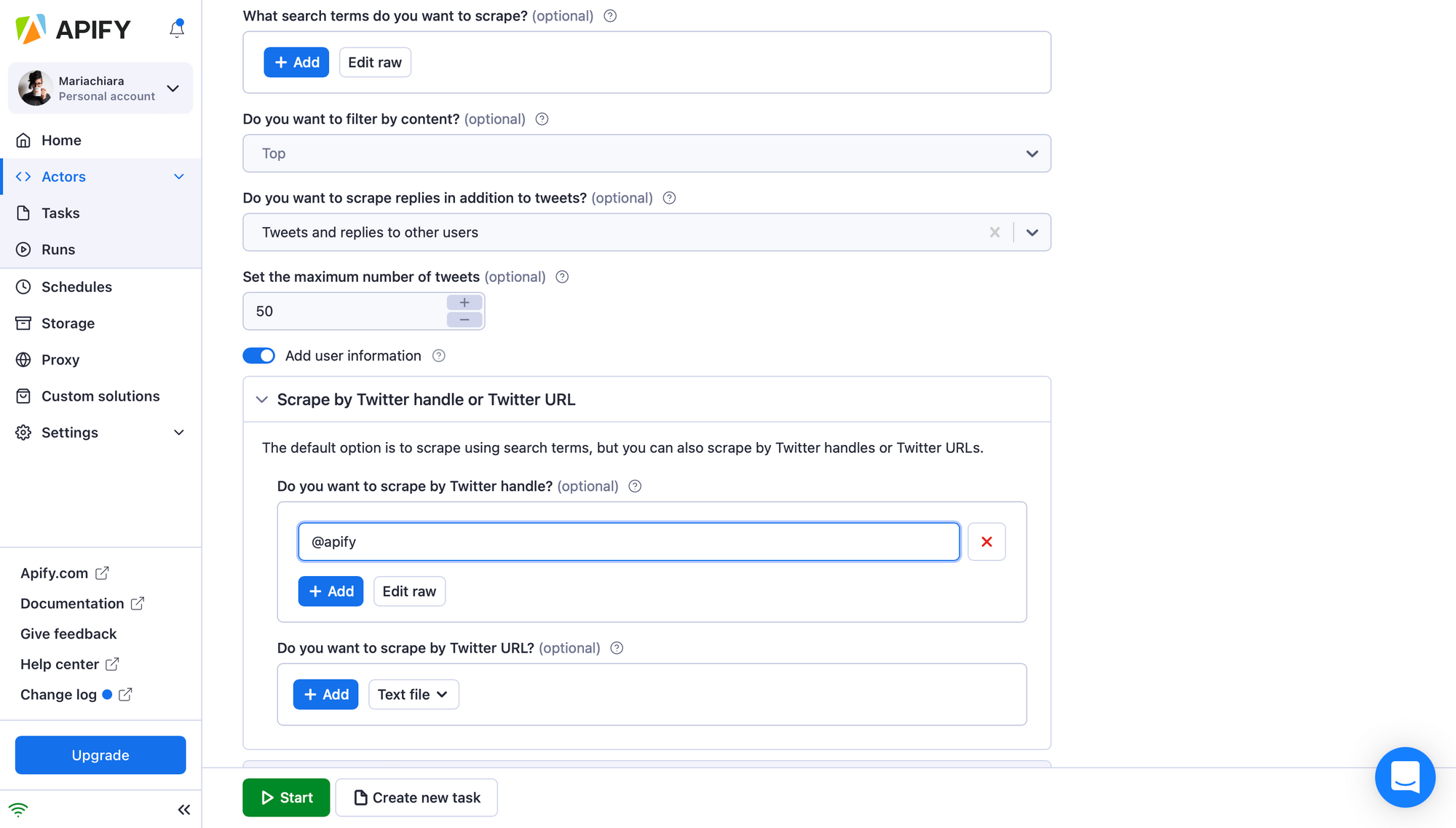The width and height of the screenshot is (1456, 828).
Task: Clear the Tweets and replies selection
Action: pyautogui.click(x=994, y=232)
